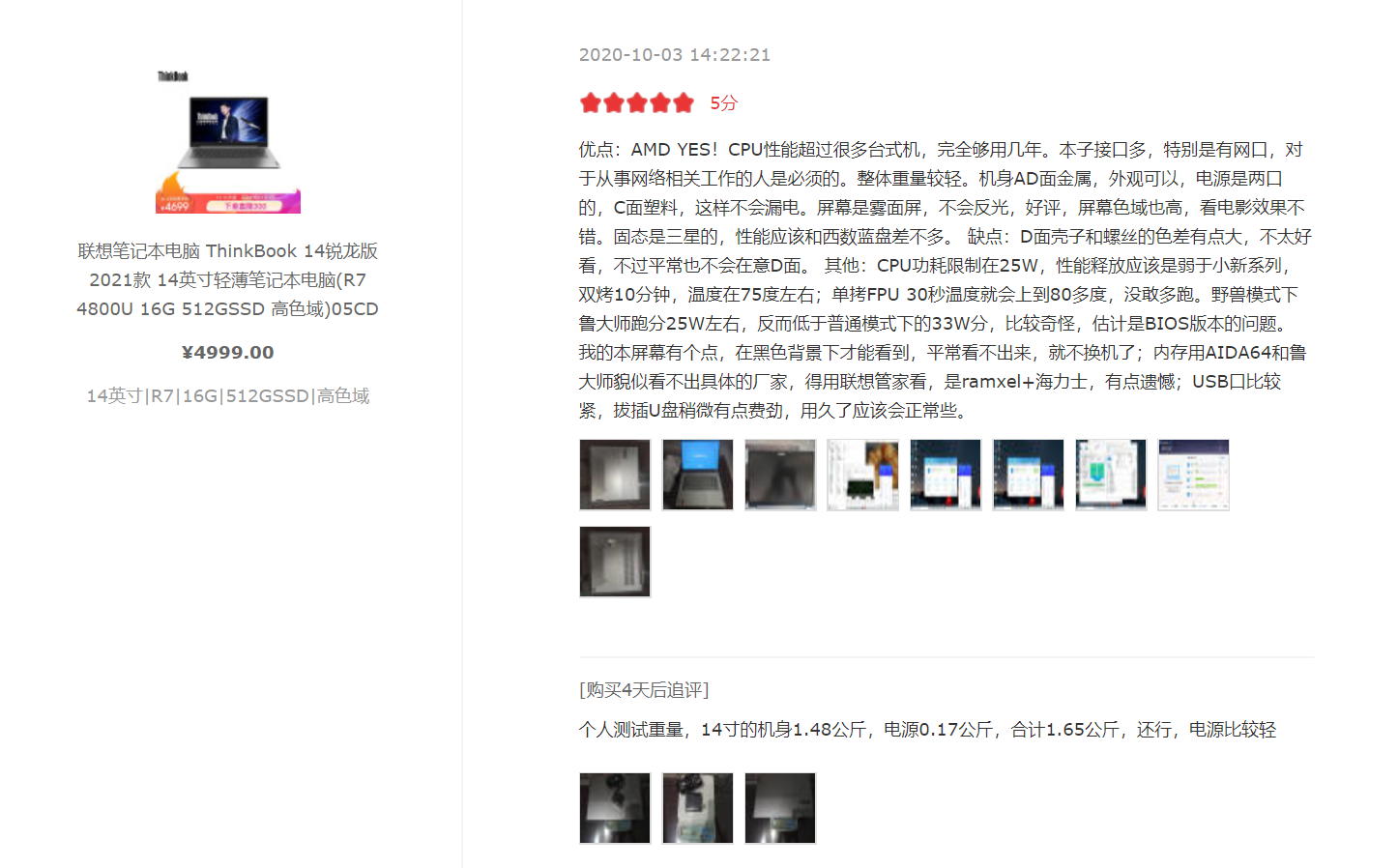Click the red five-star rating icons

coord(637,102)
